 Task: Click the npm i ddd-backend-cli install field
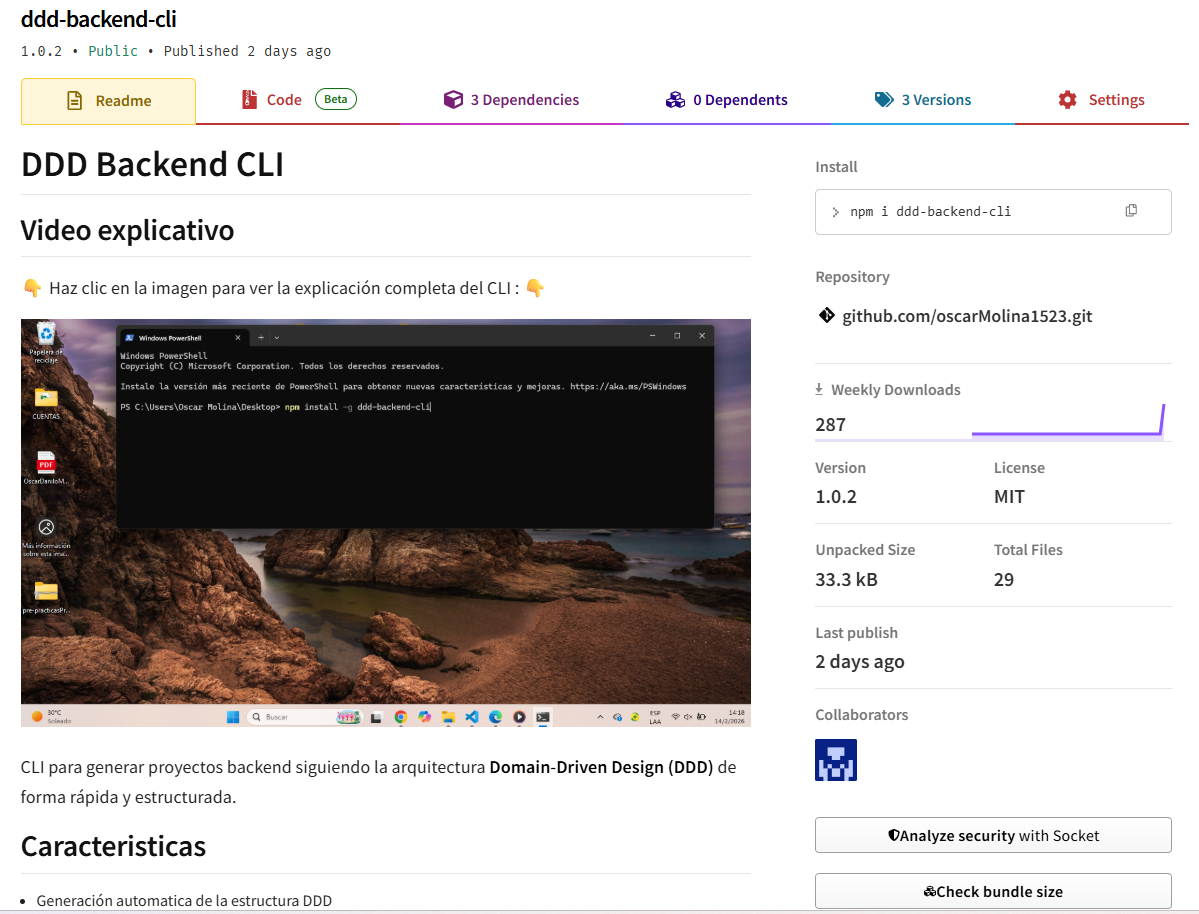coord(993,212)
